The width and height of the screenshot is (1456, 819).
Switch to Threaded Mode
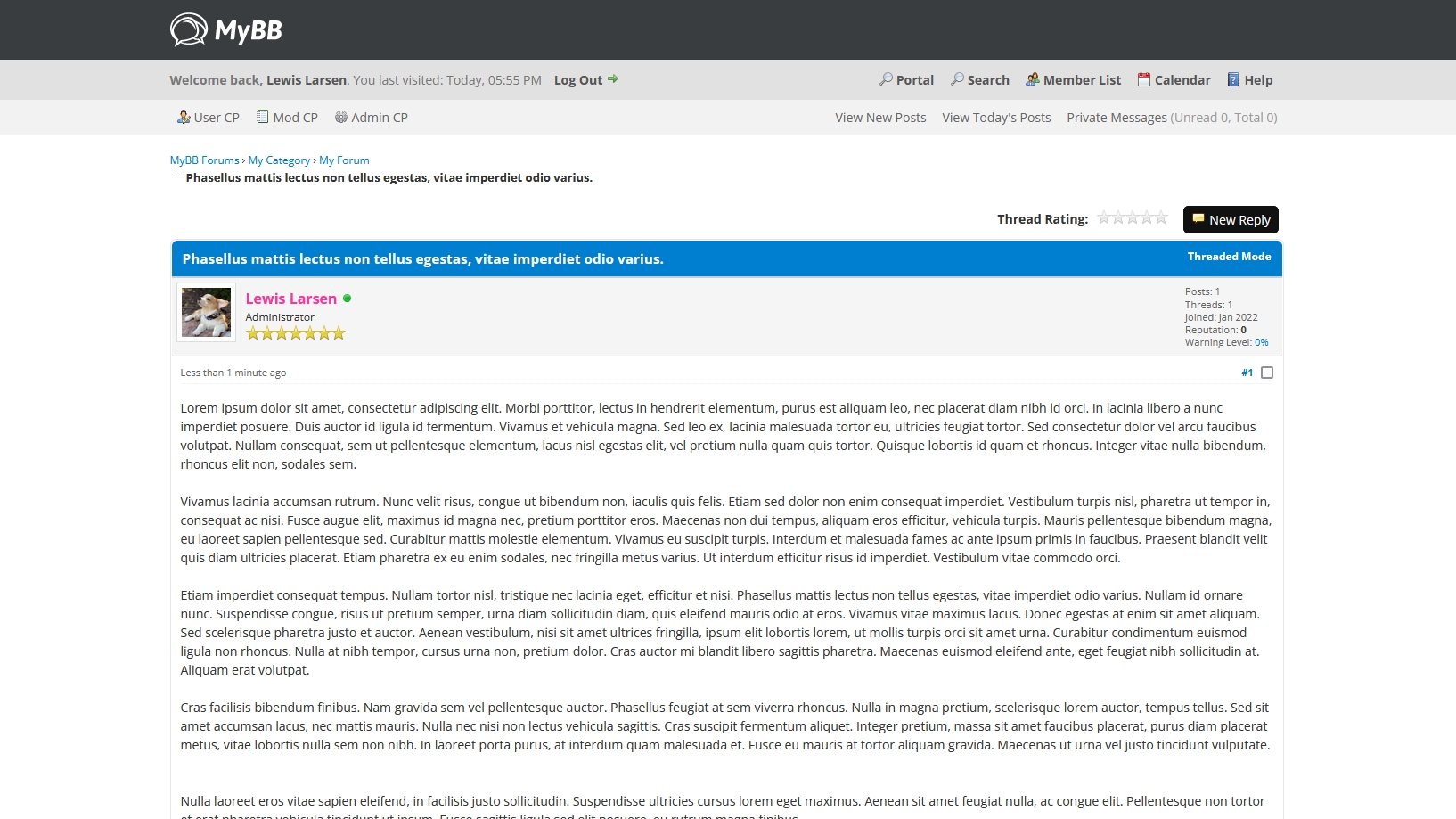point(1229,256)
